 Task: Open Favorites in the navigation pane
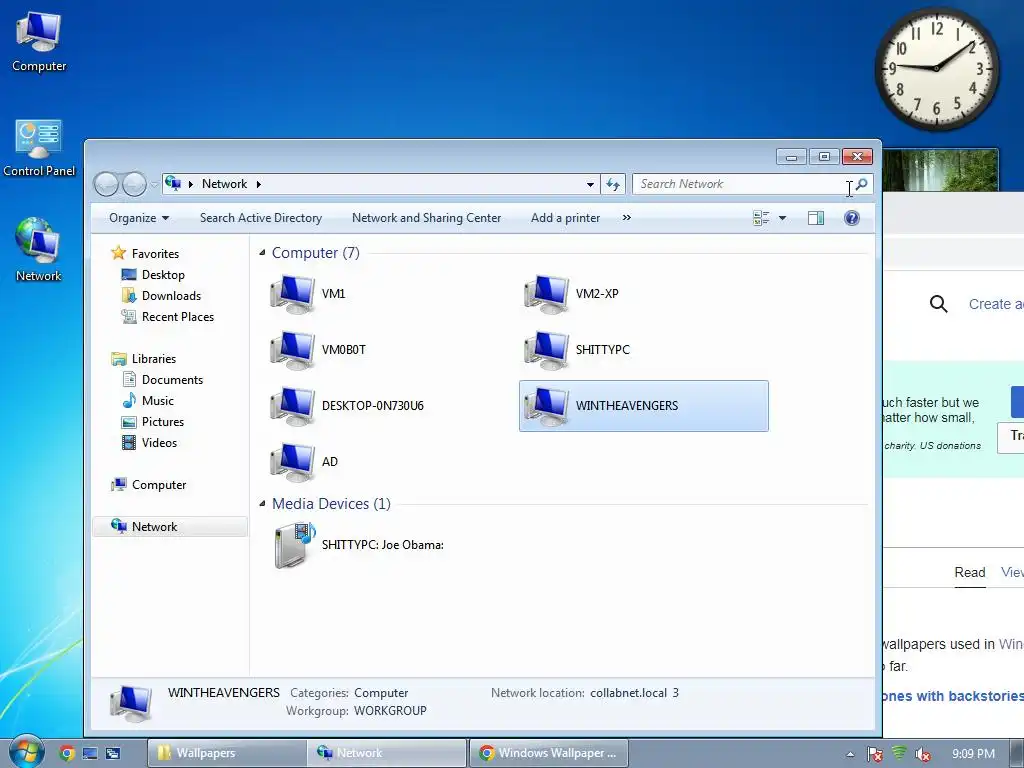155,253
